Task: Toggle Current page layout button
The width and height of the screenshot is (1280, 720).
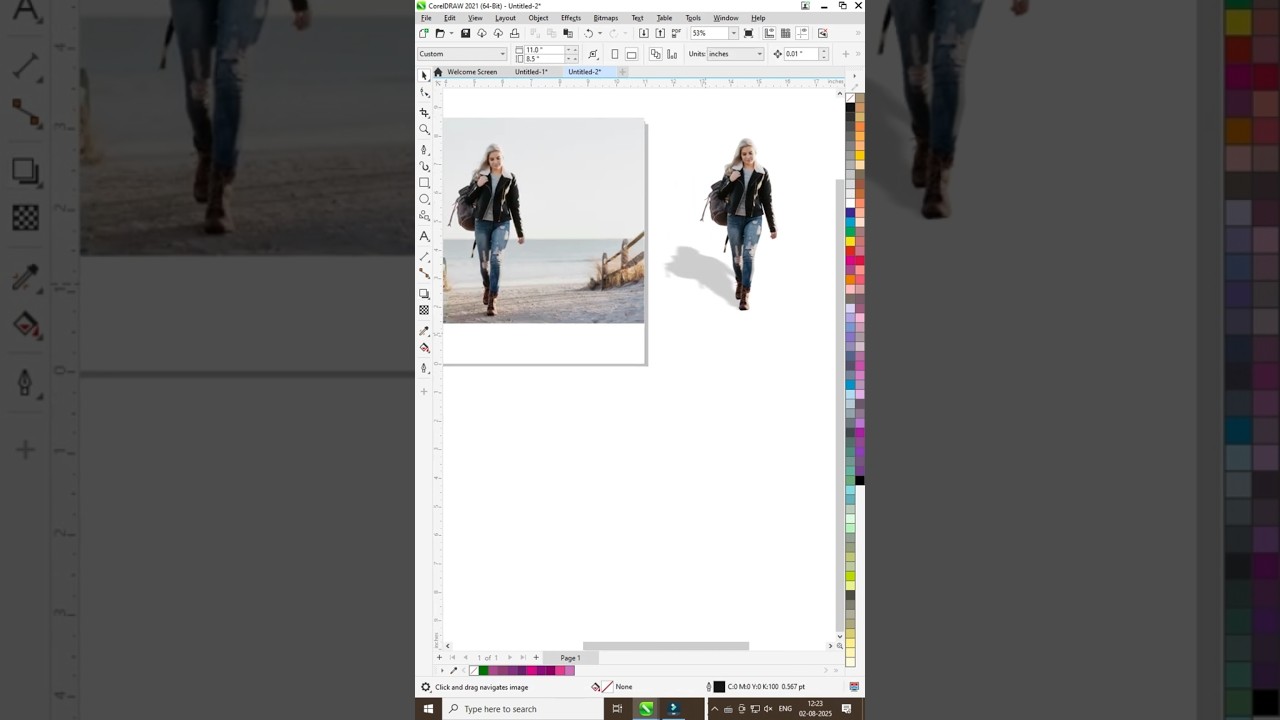Action: [x=672, y=54]
